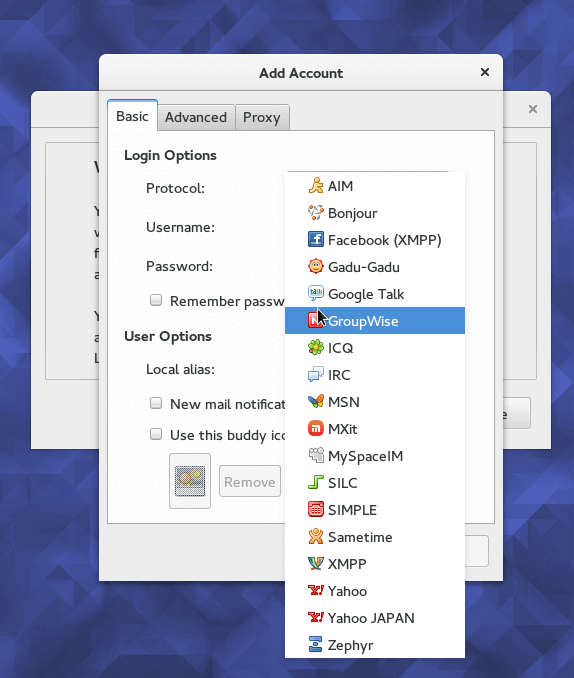Click the Remove buddy icon button
This screenshot has height=678, width=574.
tap(250, 481)
